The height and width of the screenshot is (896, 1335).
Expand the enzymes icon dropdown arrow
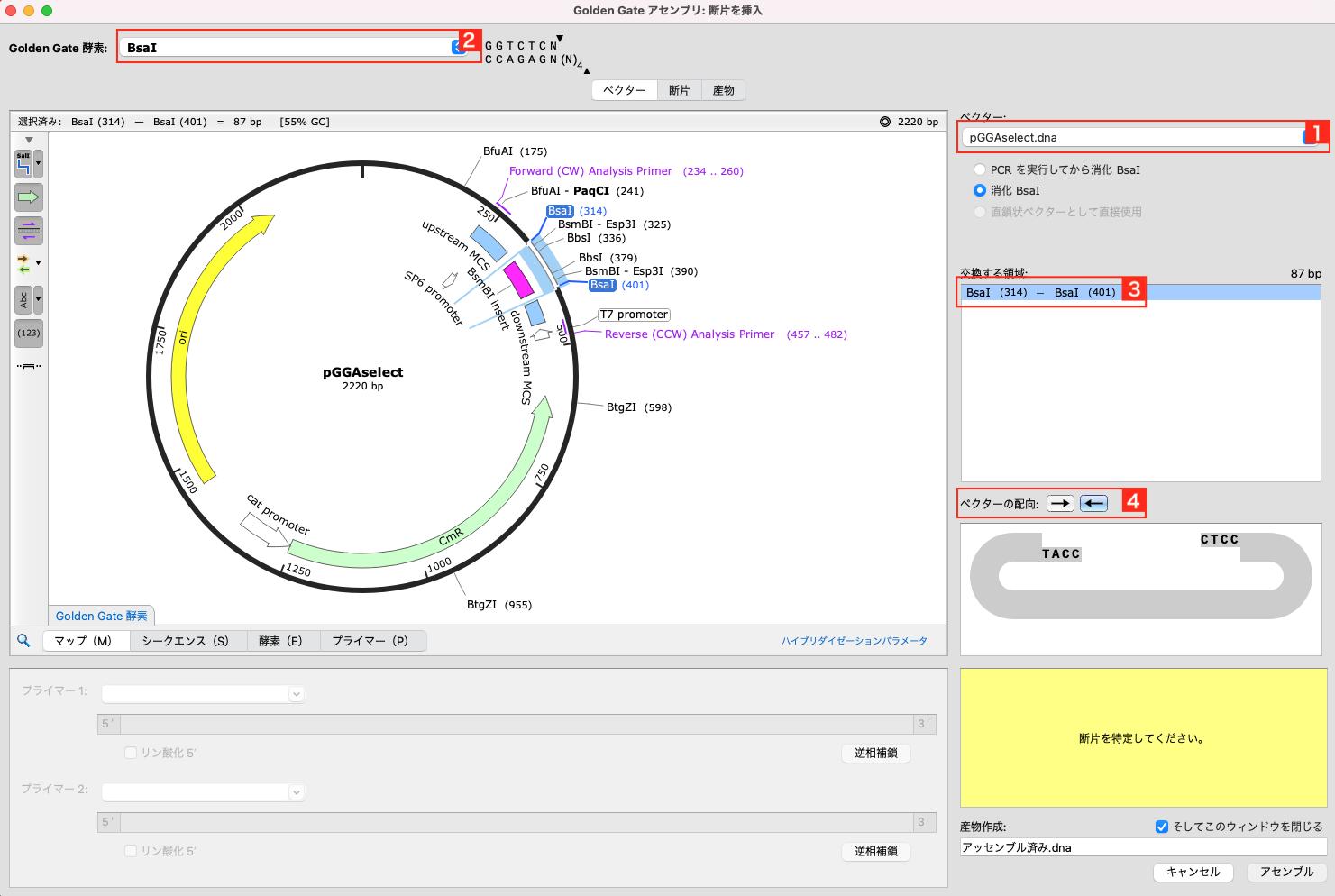38,164
